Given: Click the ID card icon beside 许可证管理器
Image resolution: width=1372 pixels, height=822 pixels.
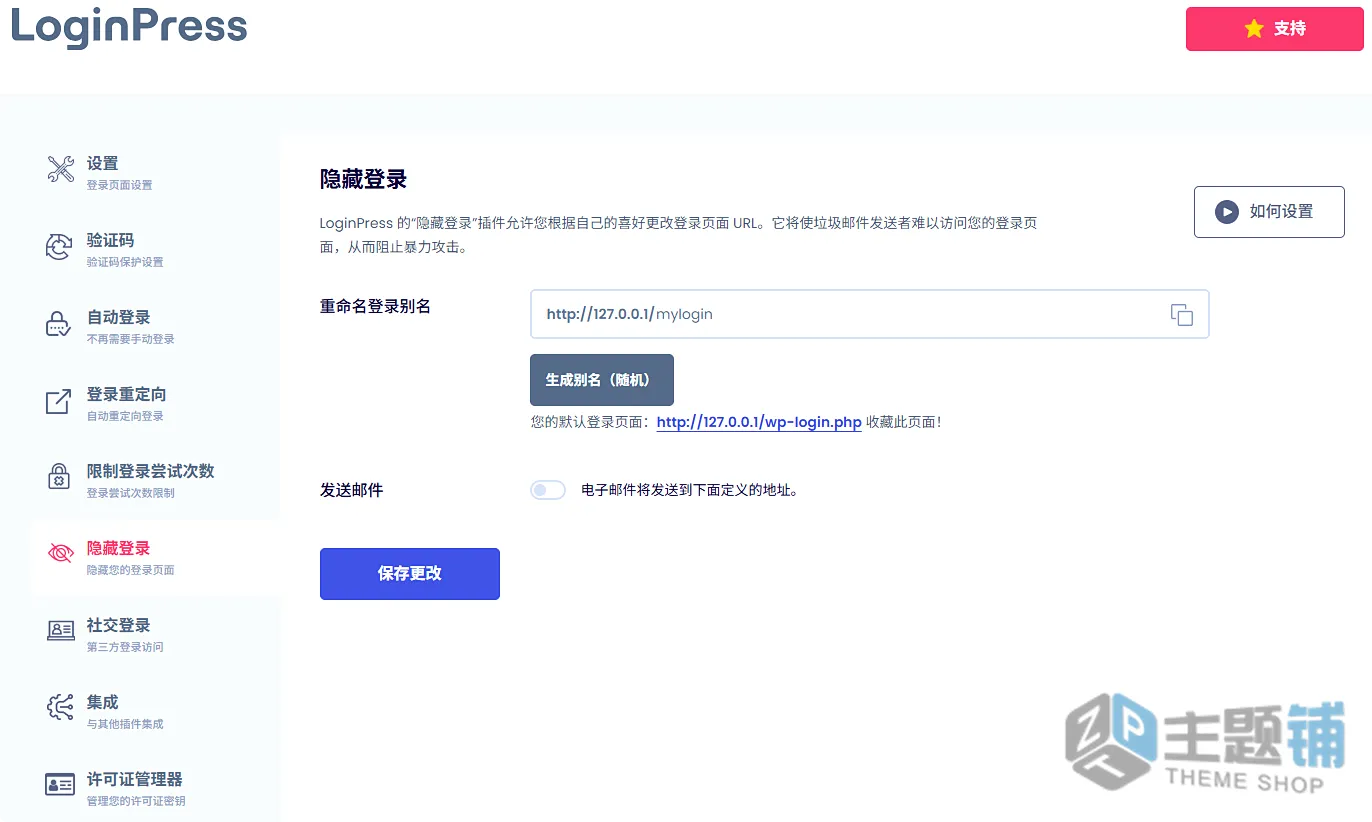Looking at the screenshot, I should tap(60, 784).
